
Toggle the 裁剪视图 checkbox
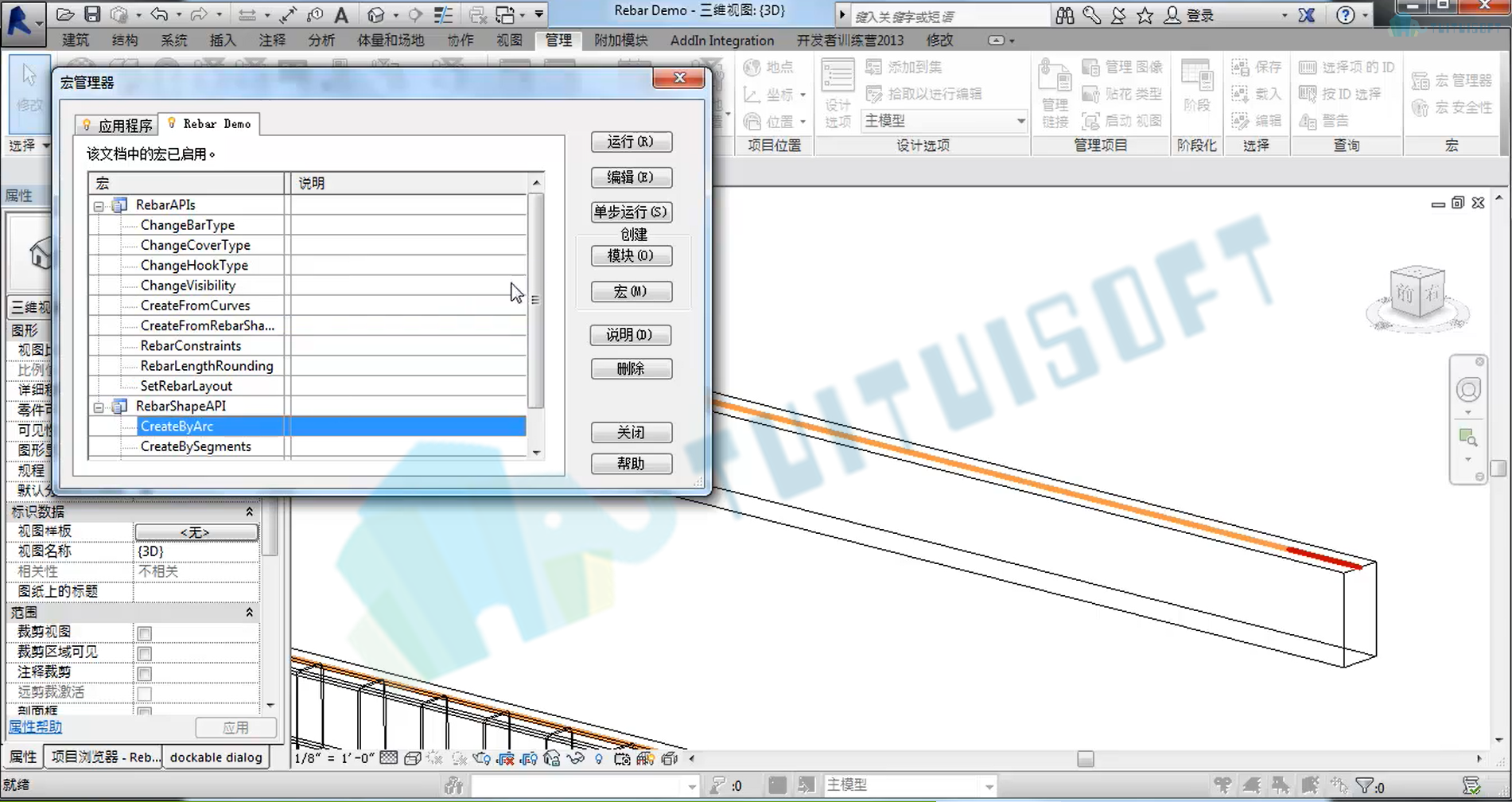click(x=144, y=633)
